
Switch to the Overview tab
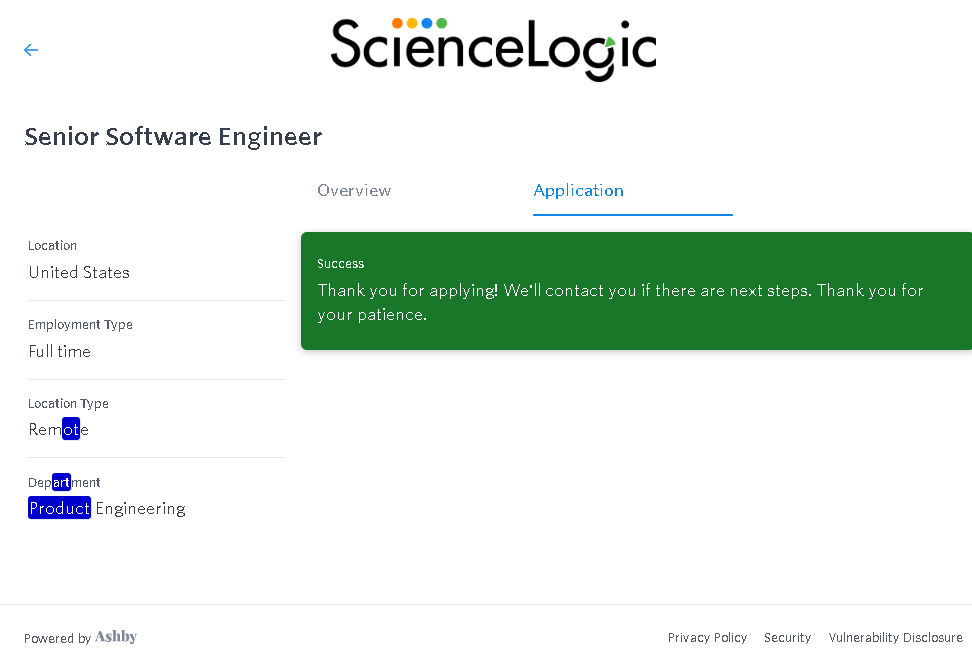354,190
